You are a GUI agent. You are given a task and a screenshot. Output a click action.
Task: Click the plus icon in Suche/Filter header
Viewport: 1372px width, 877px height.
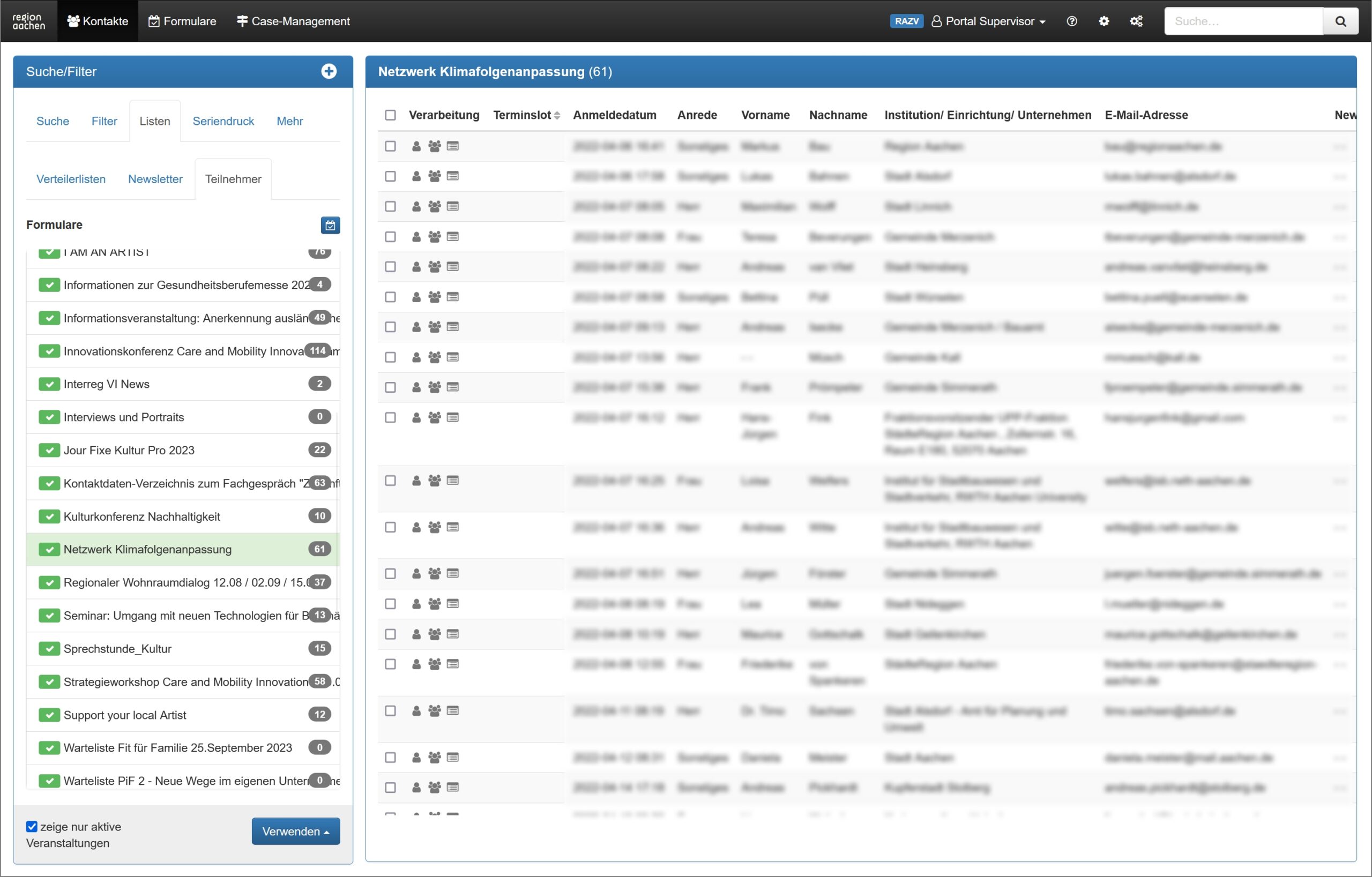329,71
